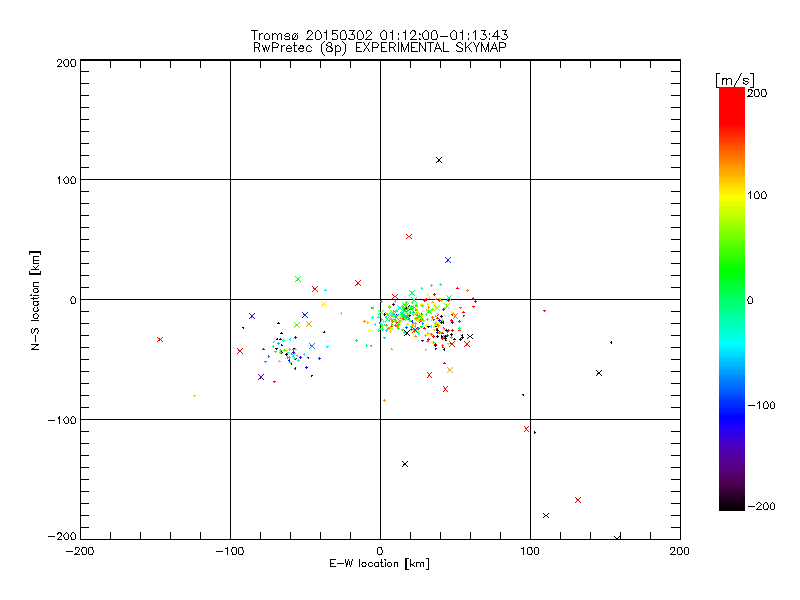The image size is (800, 600).
Task: Click the plot title 'Tromsø 20150302 01:12:00-01:13:43'
Action: pyautogui.click(x=379, y=35)
